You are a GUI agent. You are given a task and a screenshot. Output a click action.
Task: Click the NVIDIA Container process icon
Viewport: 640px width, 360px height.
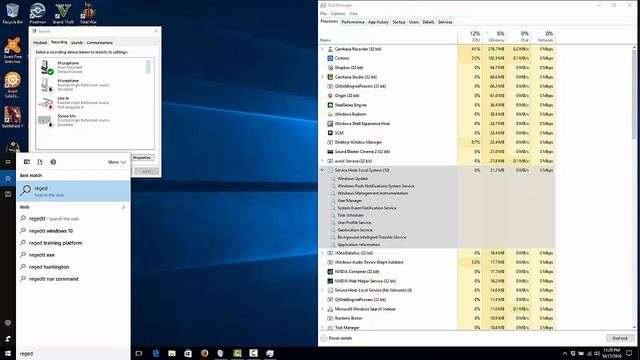[x=330, y=271]
